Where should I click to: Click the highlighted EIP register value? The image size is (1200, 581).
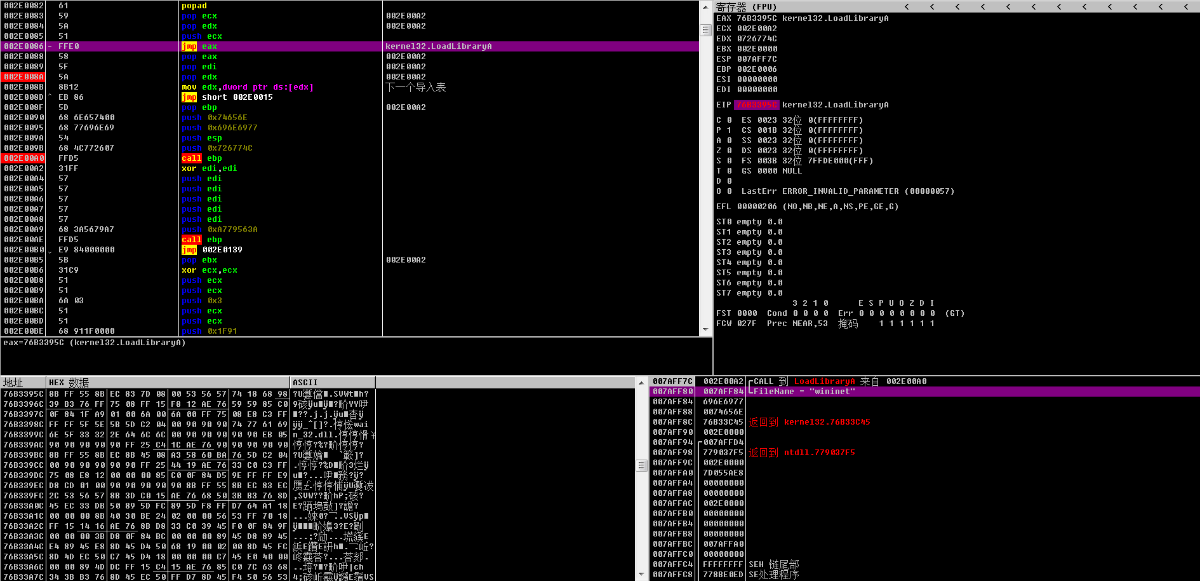pyautogui.click(x=756, y=104)
